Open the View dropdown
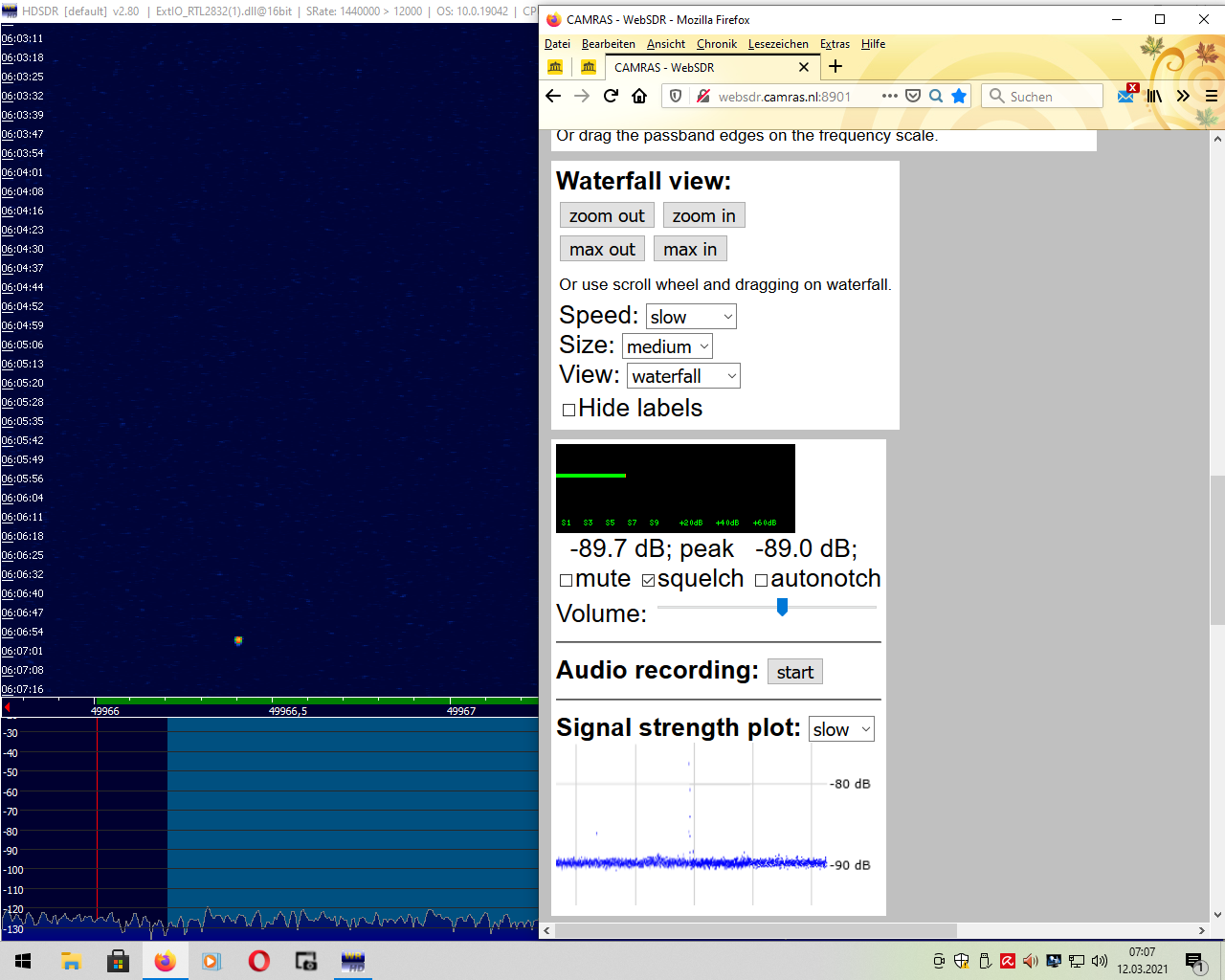This screenshot has width=1225, height=980. coord(683,376)
